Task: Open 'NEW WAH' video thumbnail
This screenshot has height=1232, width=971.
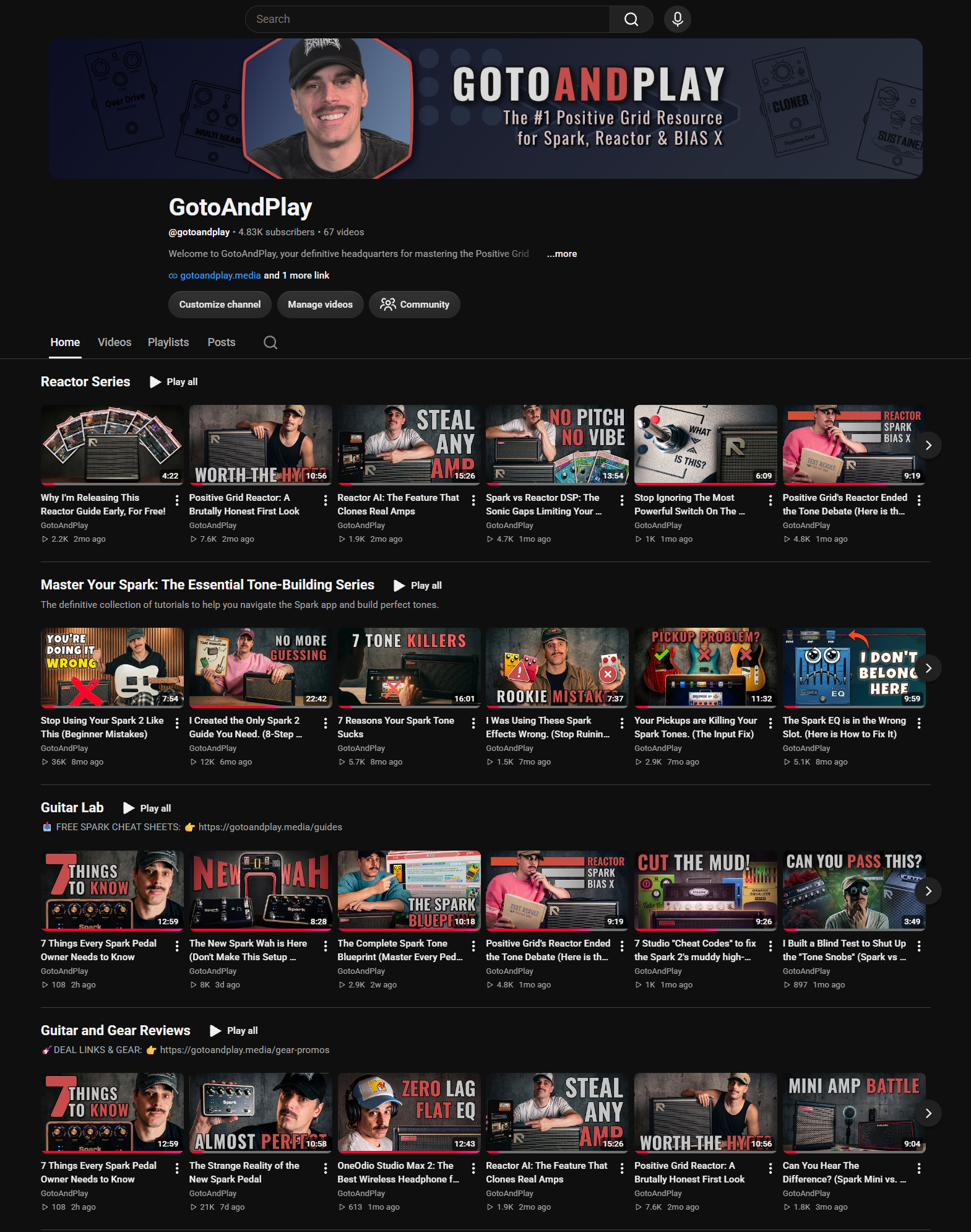Action: [261, 890]
